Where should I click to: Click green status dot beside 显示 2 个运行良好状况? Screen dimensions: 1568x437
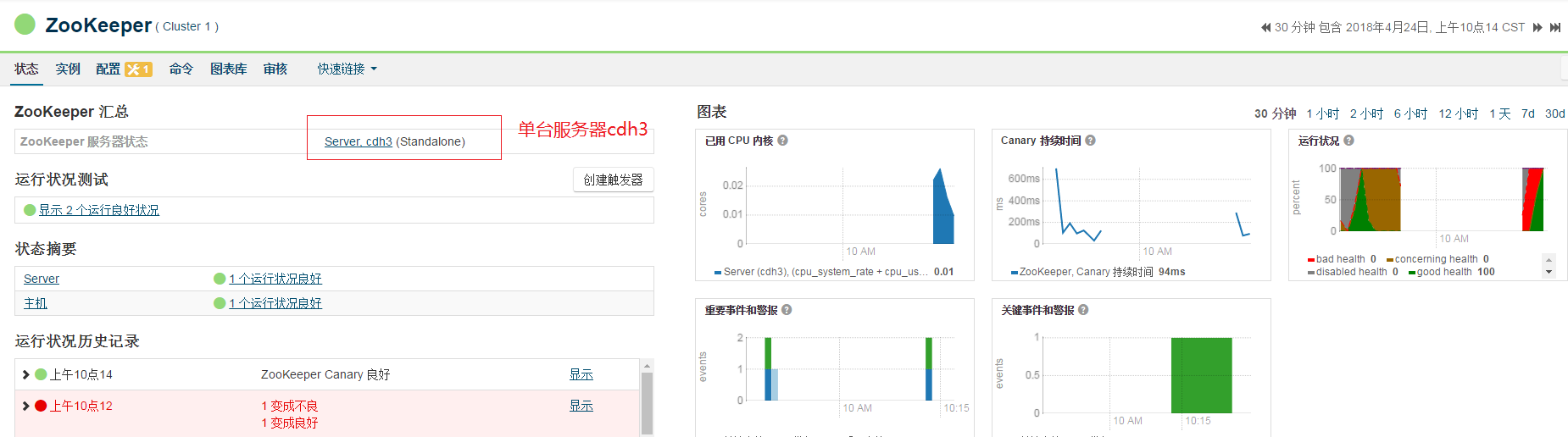tap(30, 210)
